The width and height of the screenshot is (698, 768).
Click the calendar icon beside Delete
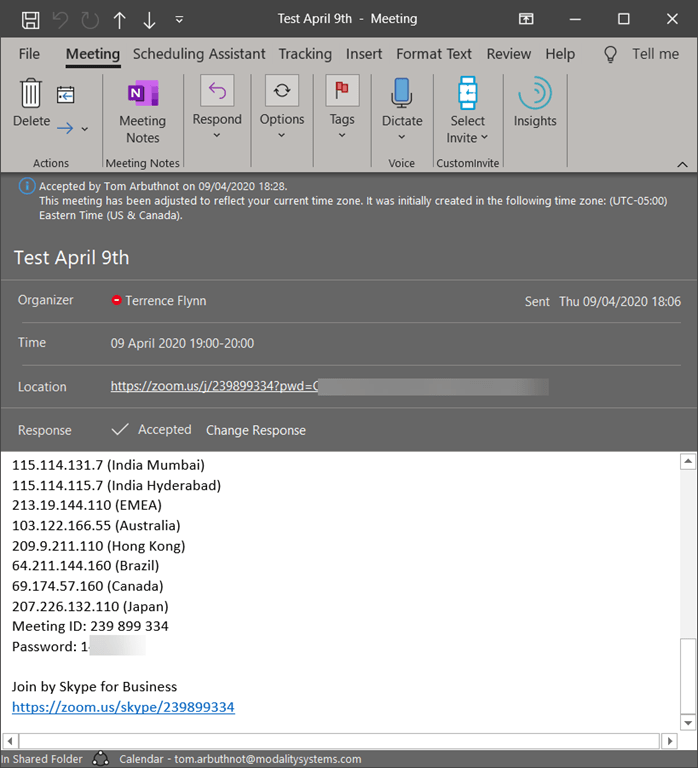point(66,95)
